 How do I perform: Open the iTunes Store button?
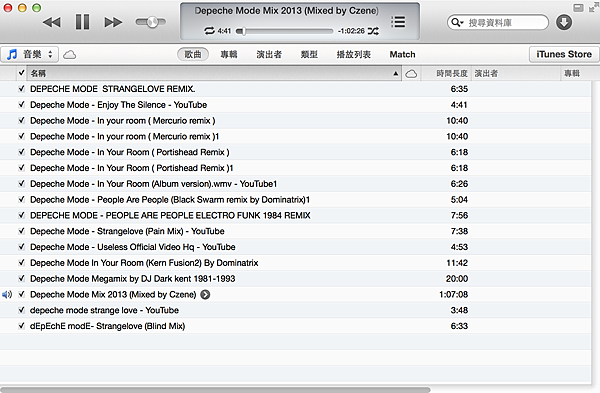pyautogui.click(x=564, y=54)
